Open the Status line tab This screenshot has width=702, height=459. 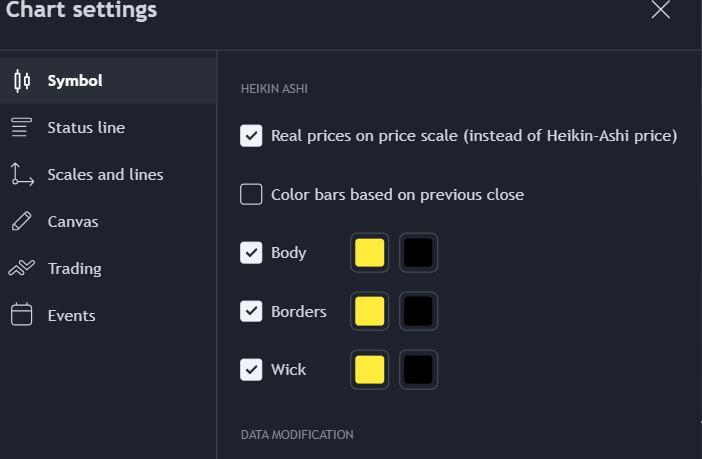click(86, 127)
